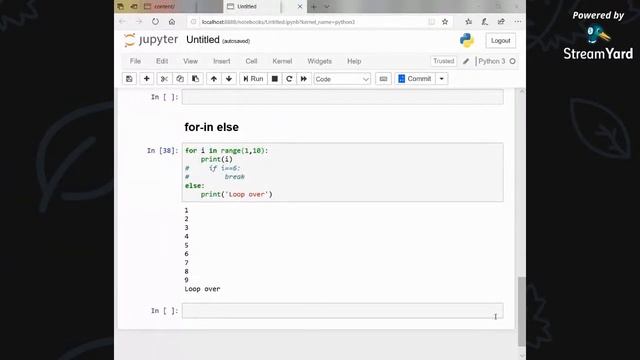This screenshot has width=640, height=360.
Task: Open the Kernel menu
Action: (x=282, y=61)
